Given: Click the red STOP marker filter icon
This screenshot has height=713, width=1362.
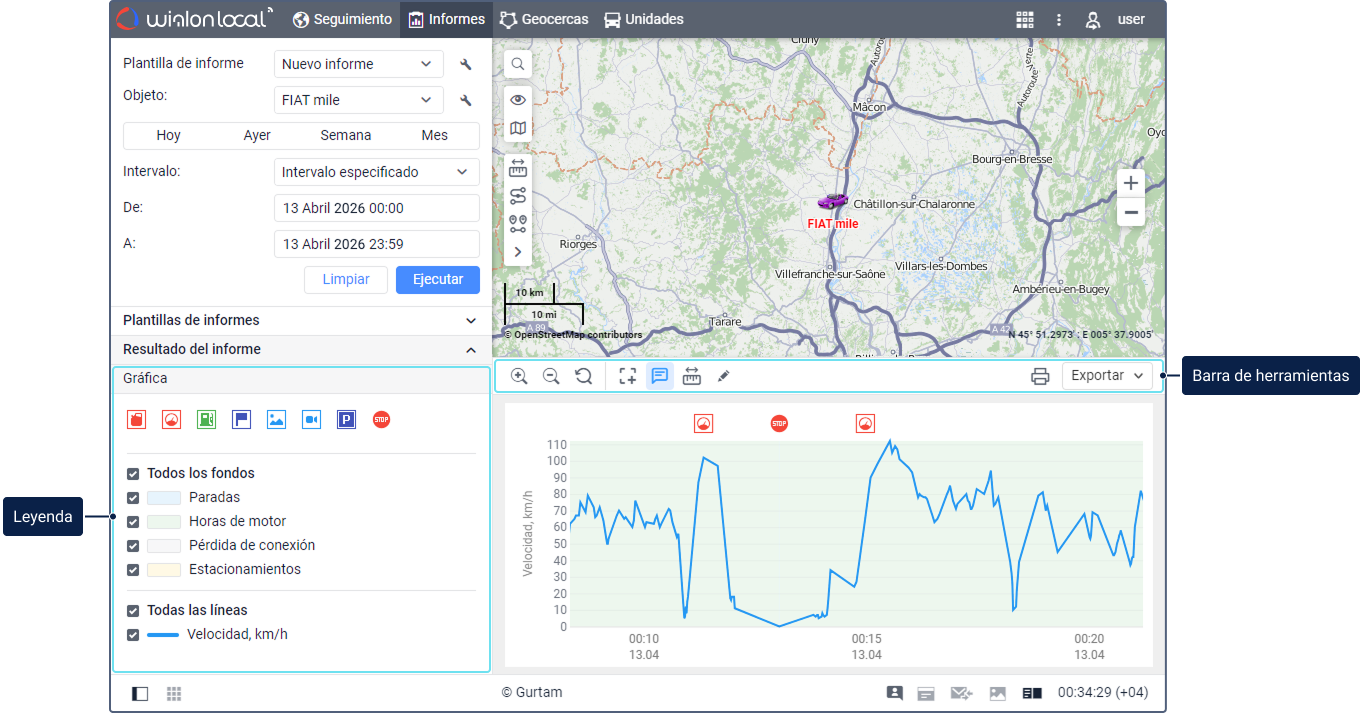Looking at the screenshot, I should (x=381, y=420).
